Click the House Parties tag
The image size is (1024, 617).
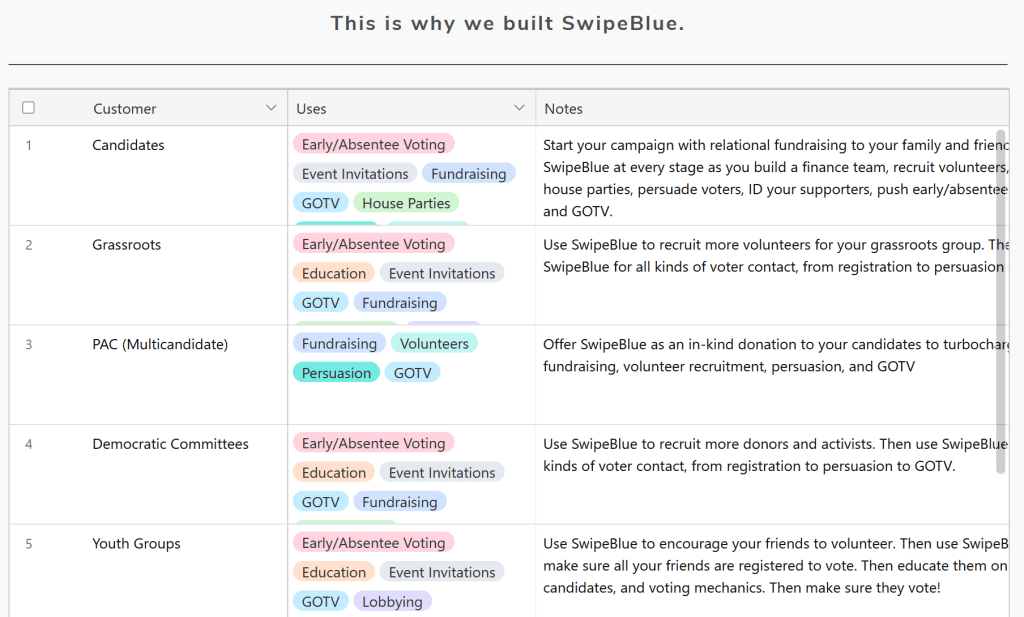[x=406, y=203]
